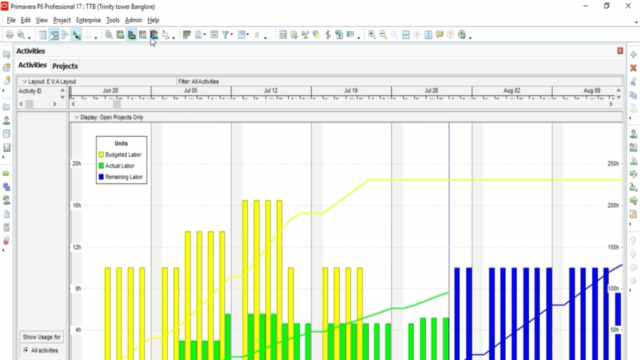Screen dimensions: 640x360
Task: Open the Help menu
Action: [x=153, y=20]
